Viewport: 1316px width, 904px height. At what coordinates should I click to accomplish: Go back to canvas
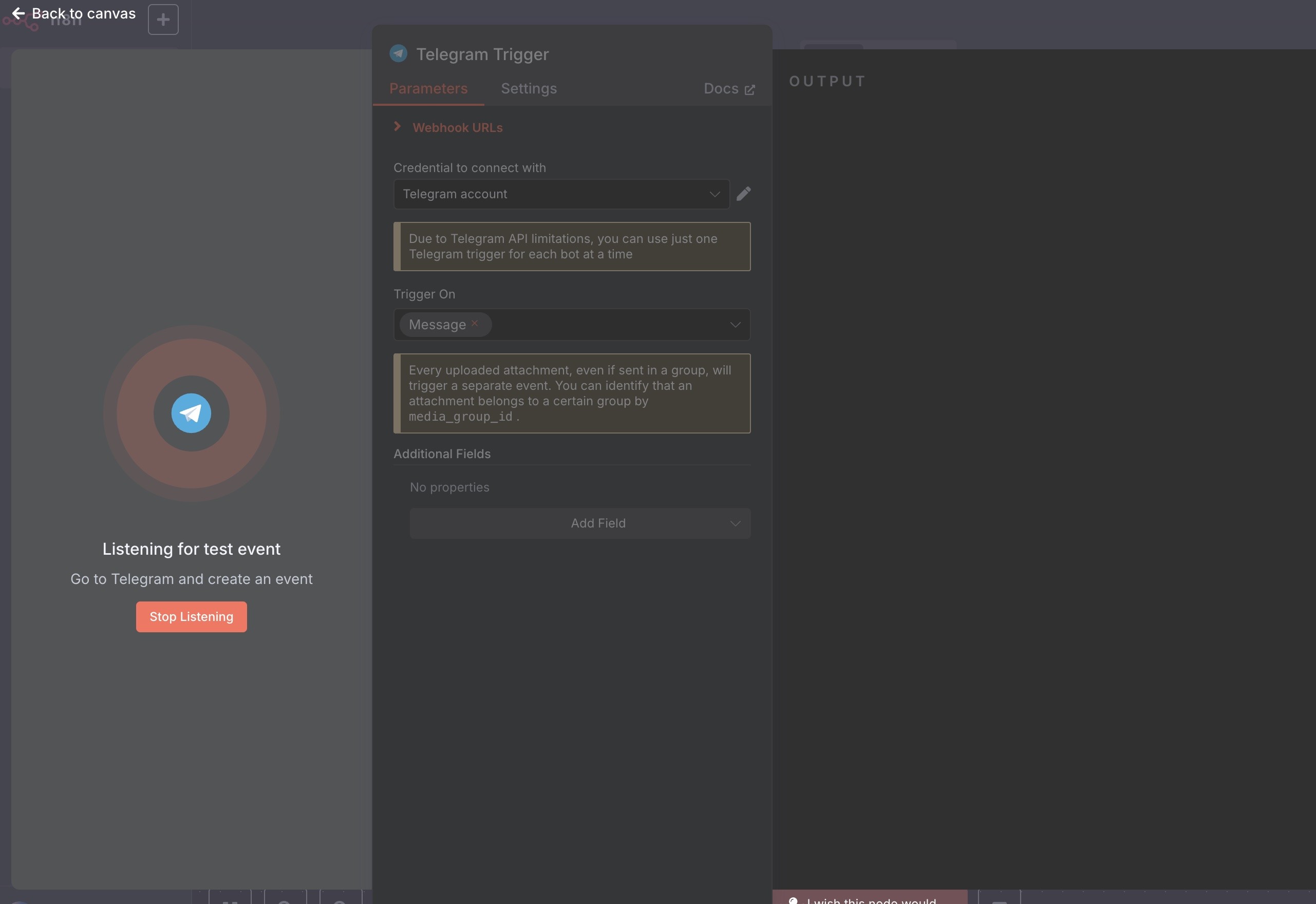(x=73, y=13)
